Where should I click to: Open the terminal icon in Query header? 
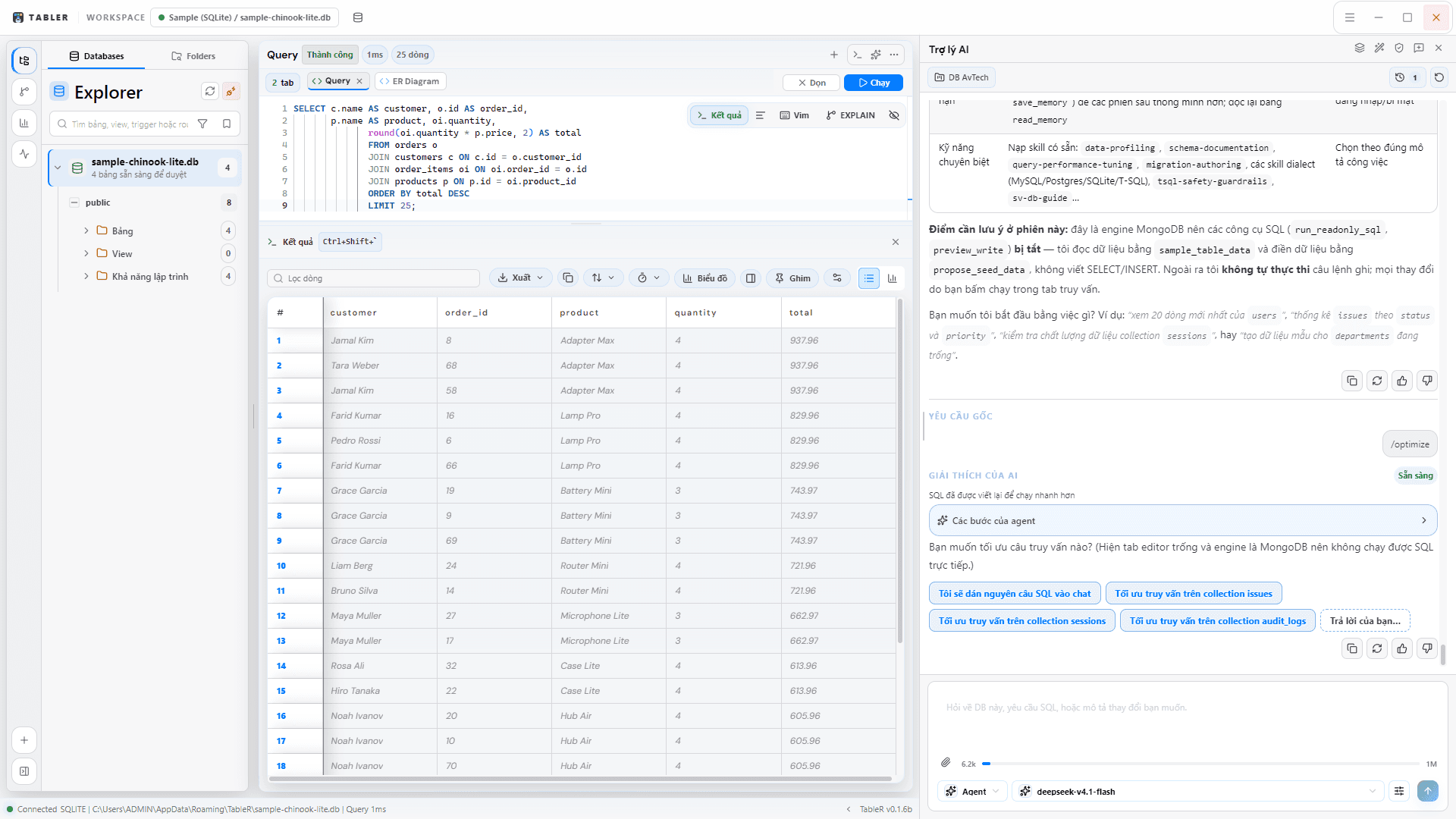(857, 55)
